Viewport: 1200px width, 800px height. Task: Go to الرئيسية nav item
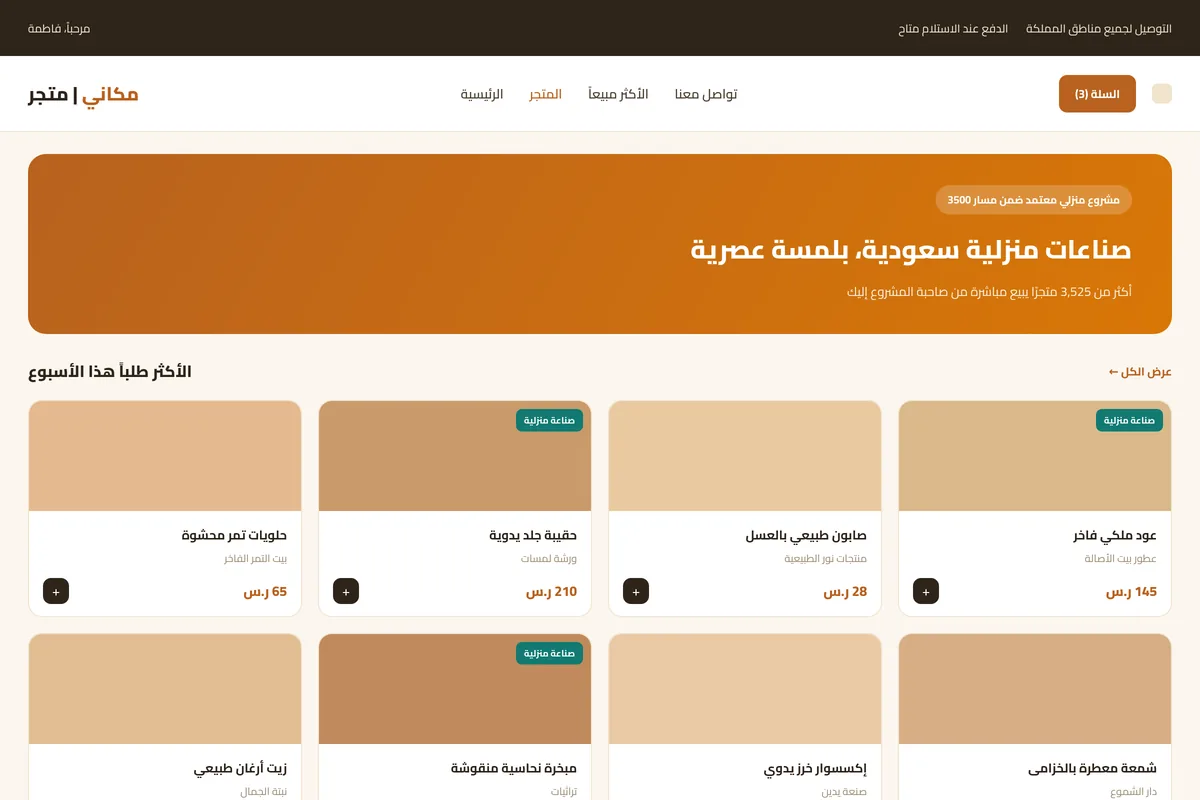point(482,94)
